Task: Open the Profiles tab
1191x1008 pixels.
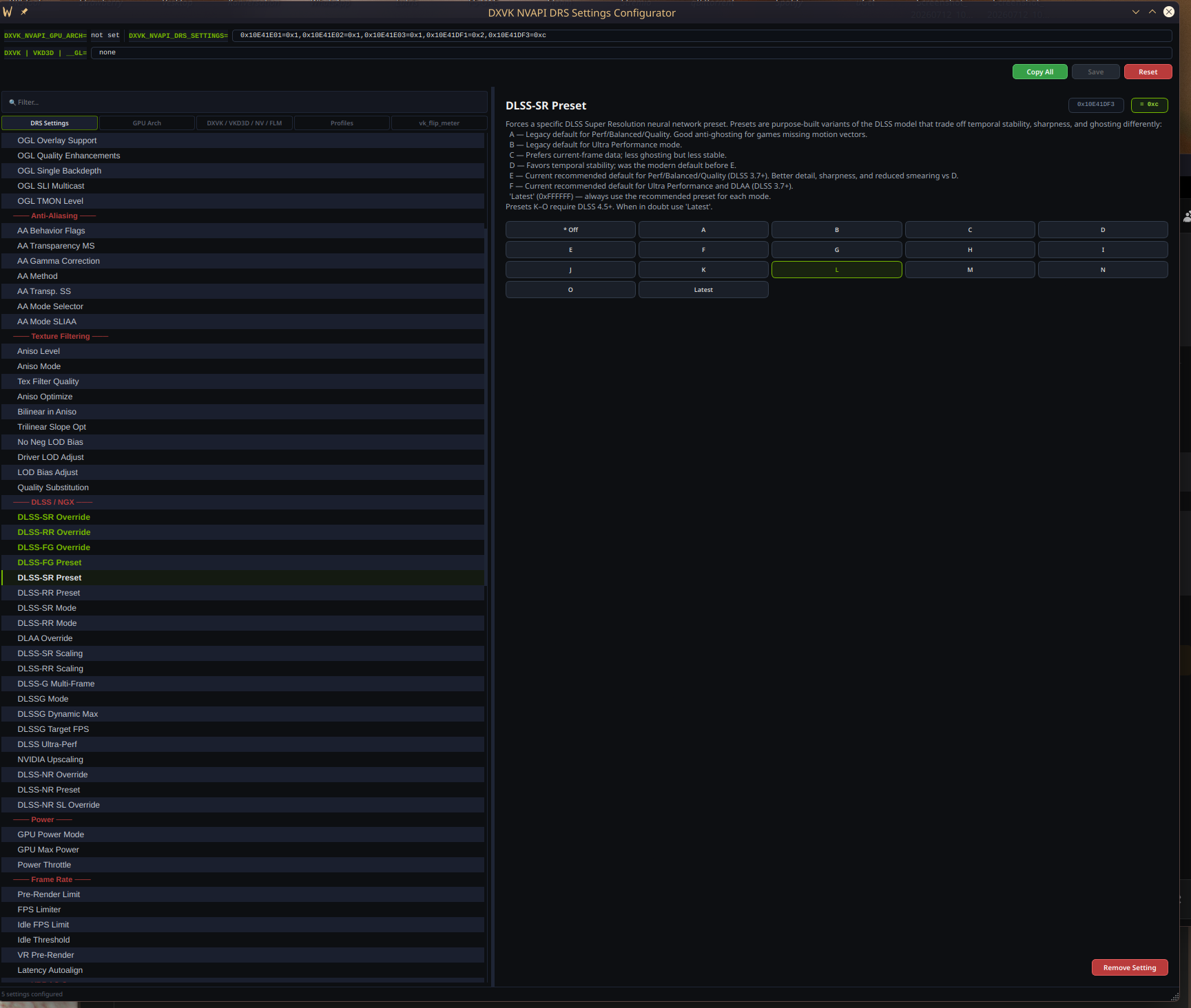Action: coord(342,123)
